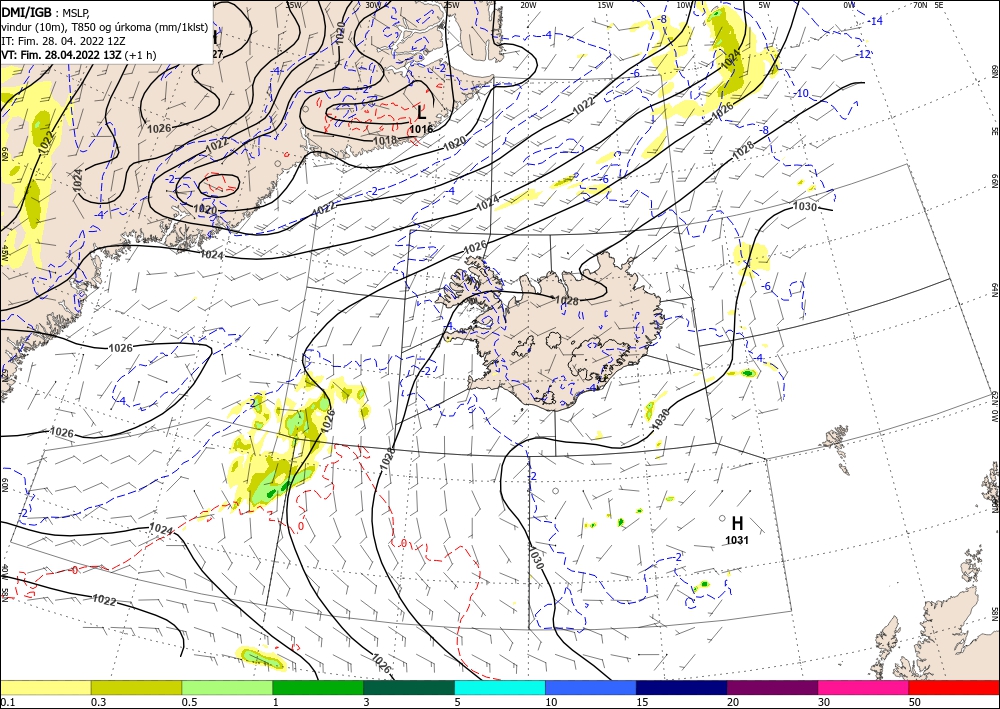
Task: Click the '25W' longitude label
Action: coord(451,5)
